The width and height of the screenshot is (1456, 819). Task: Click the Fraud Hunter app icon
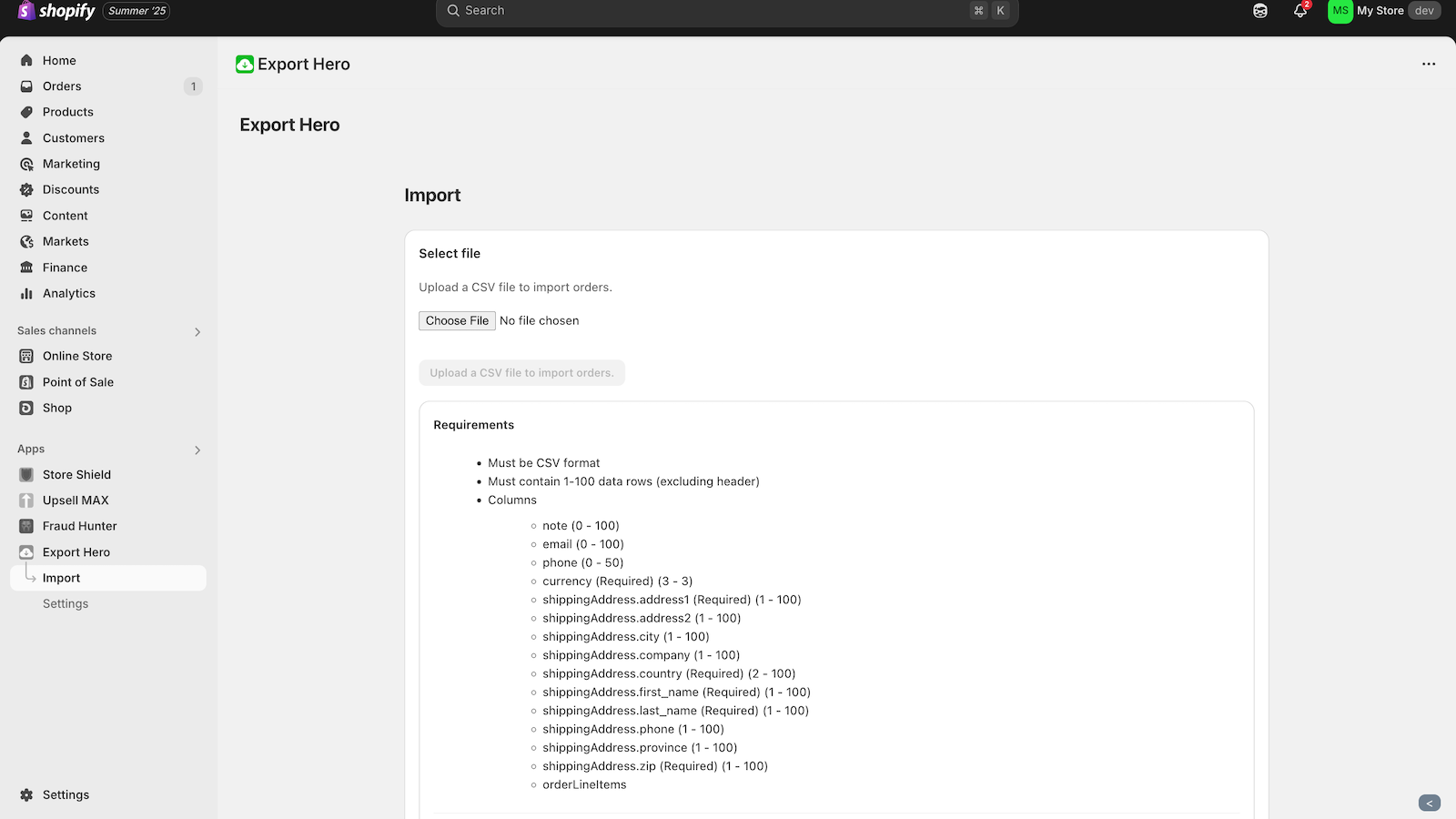(26, 526)
